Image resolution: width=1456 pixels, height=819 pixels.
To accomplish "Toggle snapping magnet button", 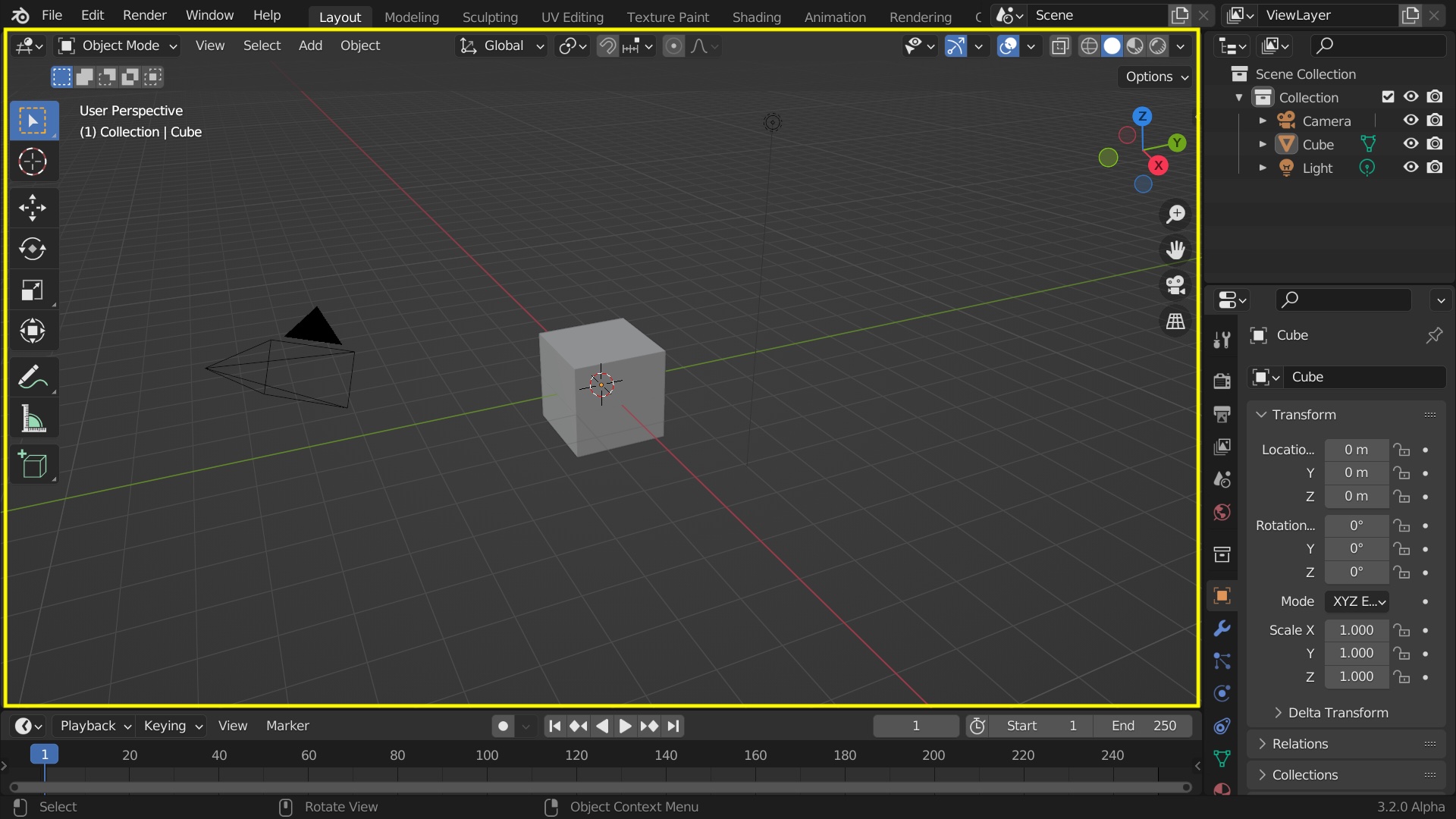I will coord(607,46).
